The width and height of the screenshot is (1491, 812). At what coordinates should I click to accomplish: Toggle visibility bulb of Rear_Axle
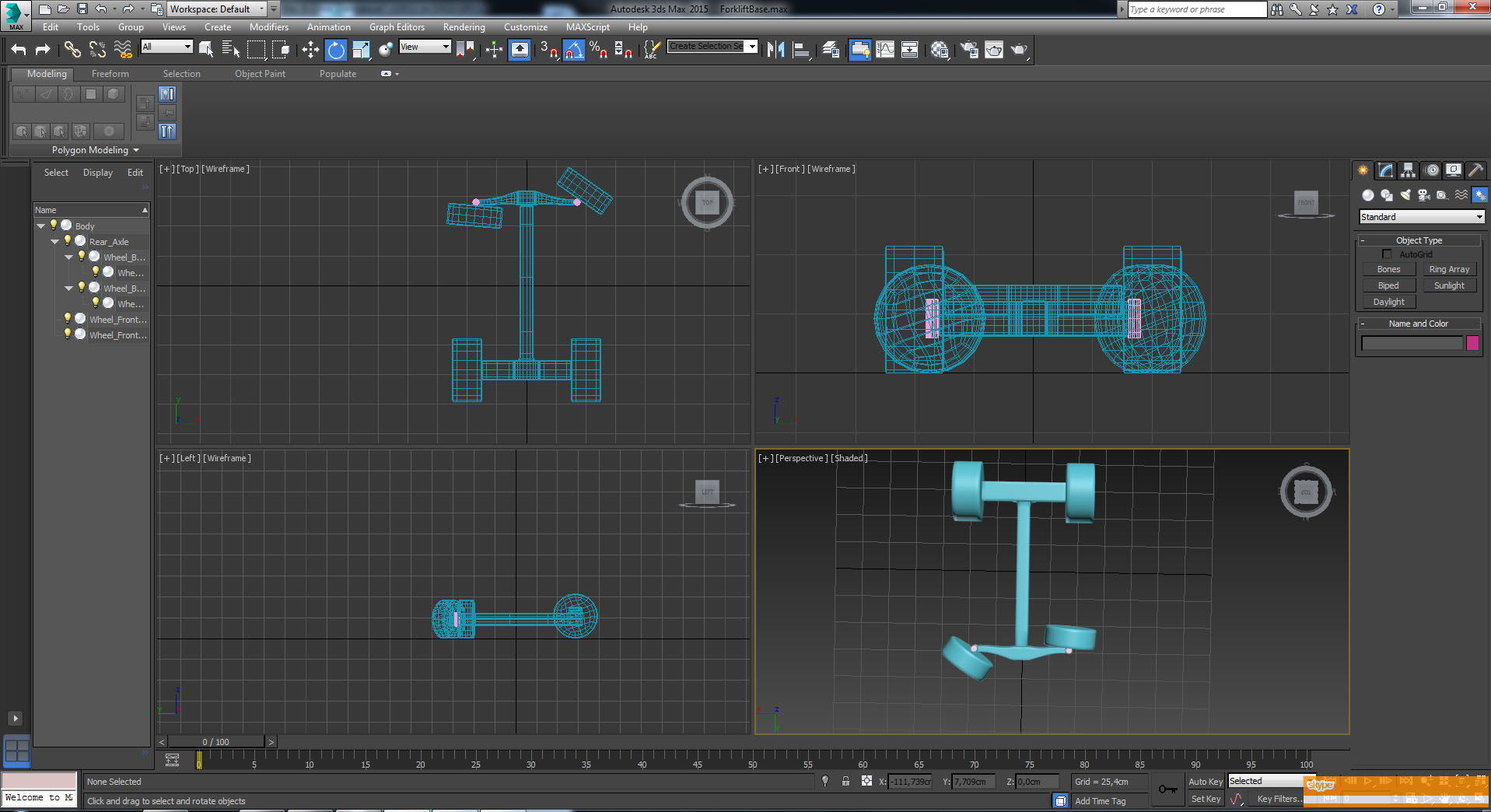(68, 241)
